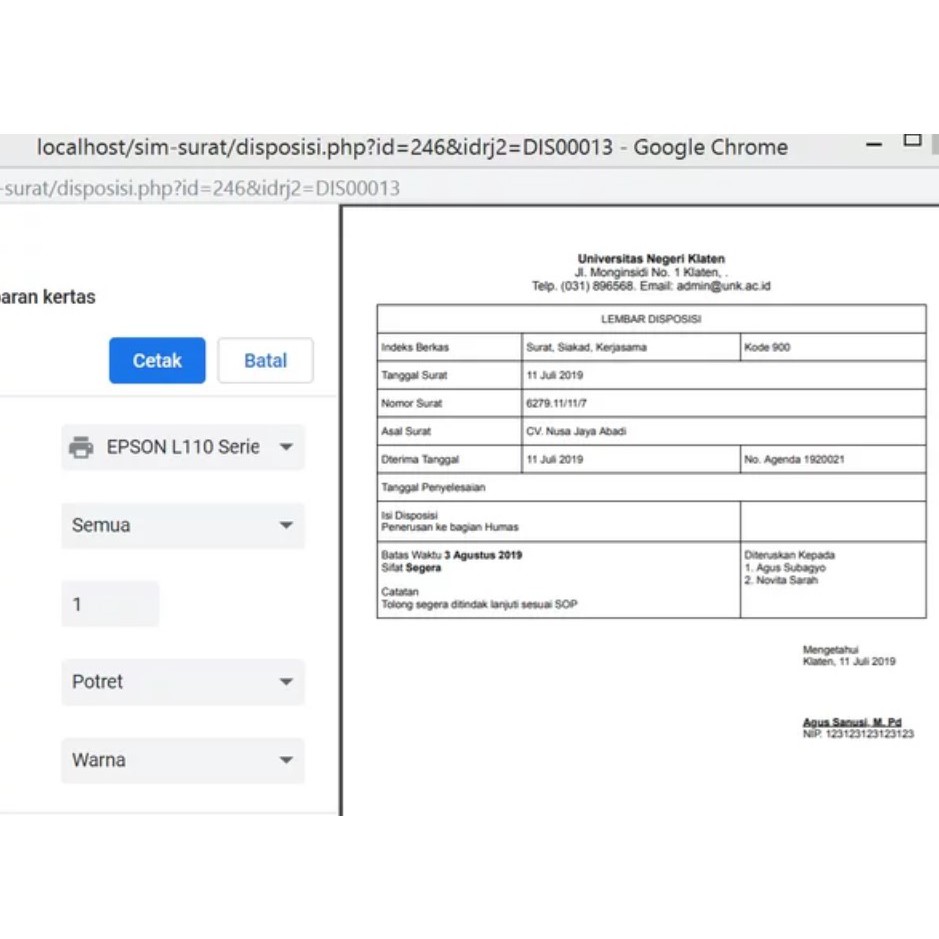Click the Surat, Siakad, Kerjasama cell

click(x=631, y=347)
